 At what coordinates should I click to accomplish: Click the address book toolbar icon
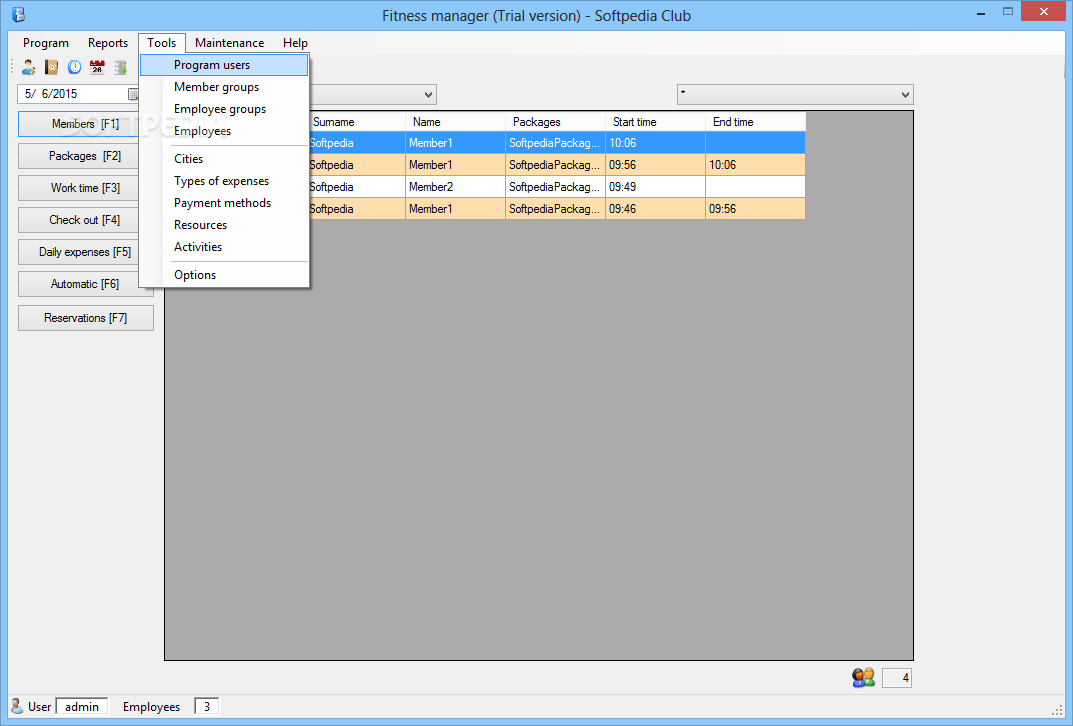[51, 67]
